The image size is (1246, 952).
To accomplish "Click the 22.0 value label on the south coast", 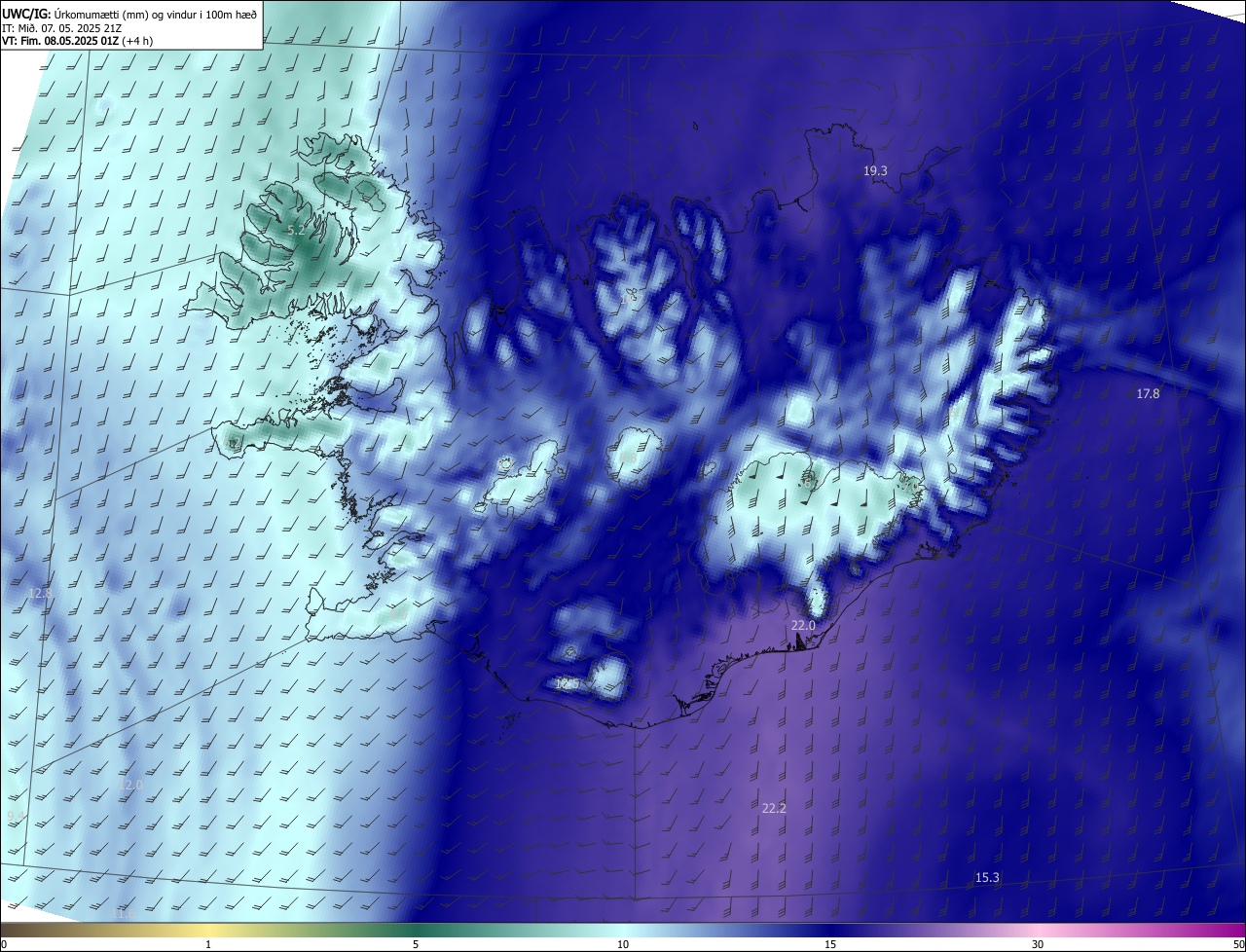I will tap(802, 625).
